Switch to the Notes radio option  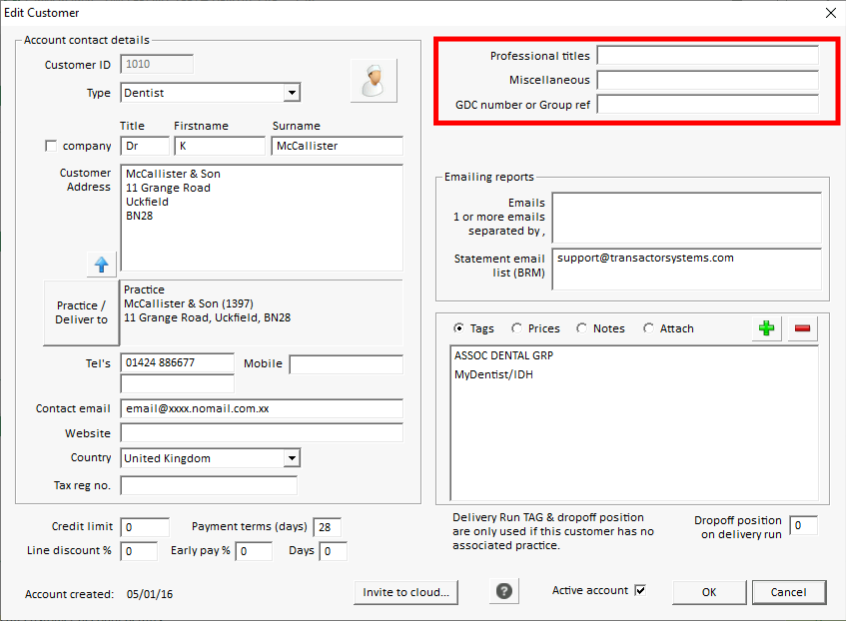582,328
